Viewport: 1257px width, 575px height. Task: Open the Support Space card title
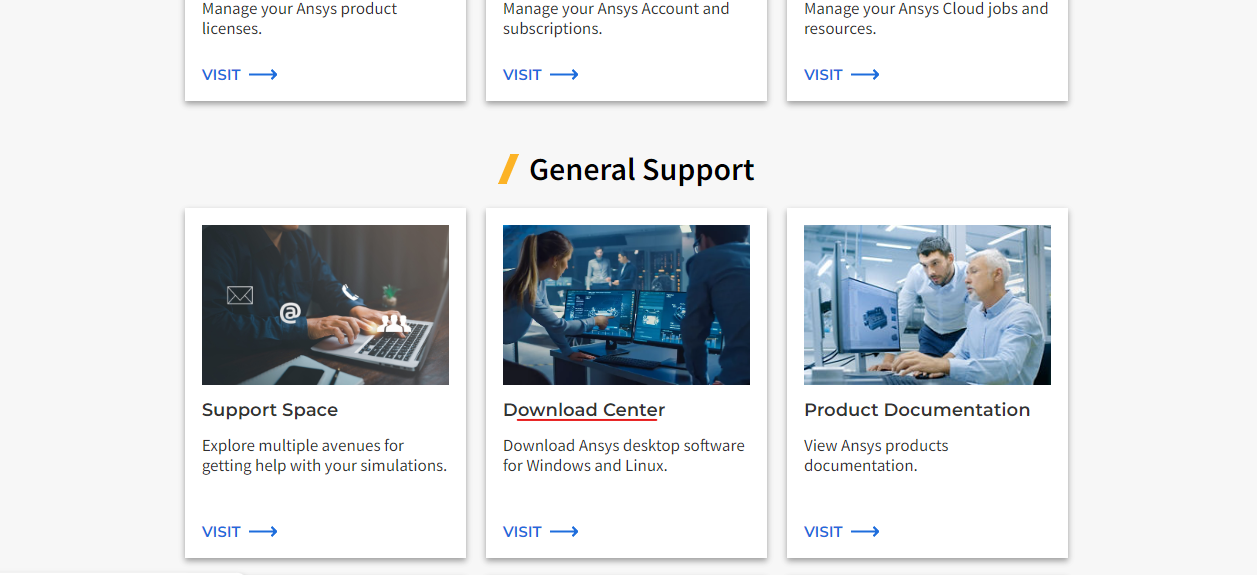270,410
